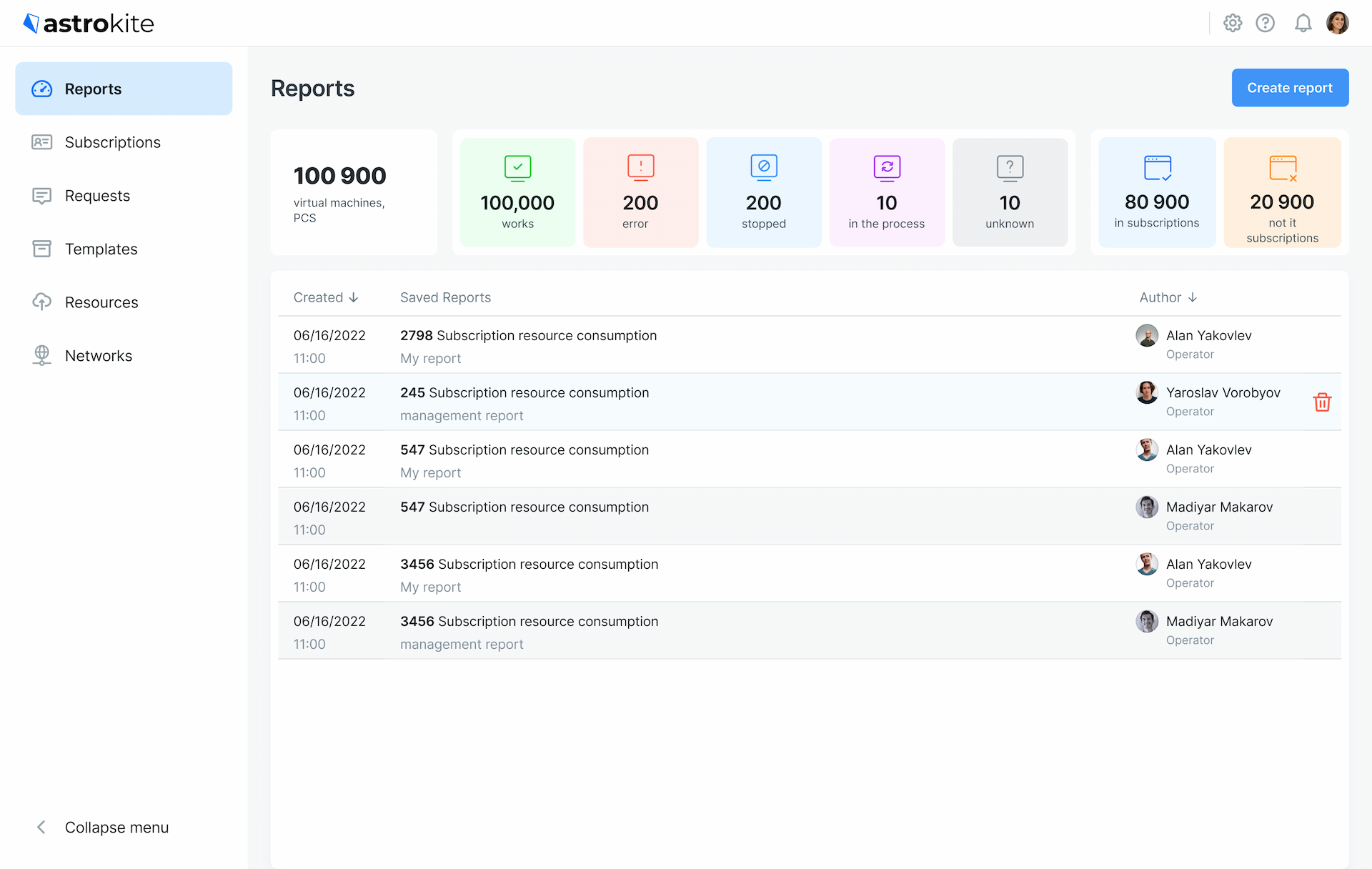Click the 20 900 not in subscriptions card

pyautogui.click(x=1283, y=192)
